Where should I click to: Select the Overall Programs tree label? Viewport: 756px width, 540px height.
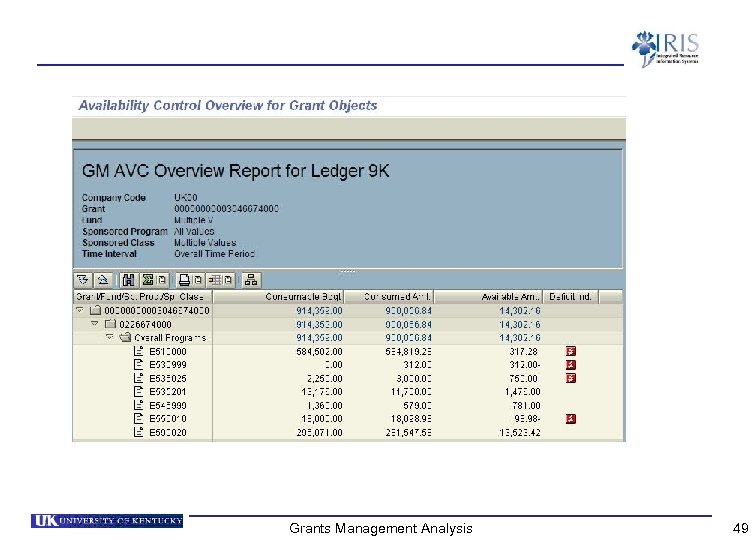170,338
